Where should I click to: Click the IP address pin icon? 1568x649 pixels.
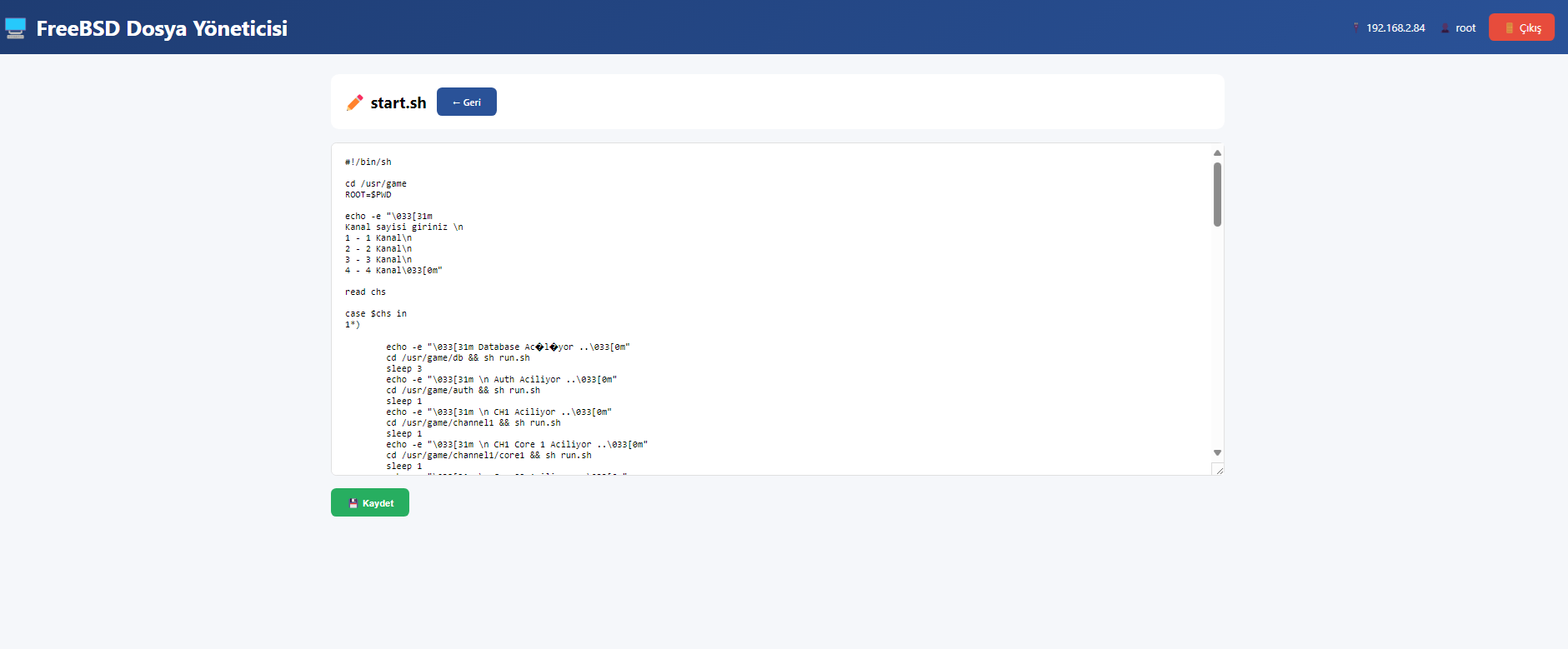tap(1355, 27)
